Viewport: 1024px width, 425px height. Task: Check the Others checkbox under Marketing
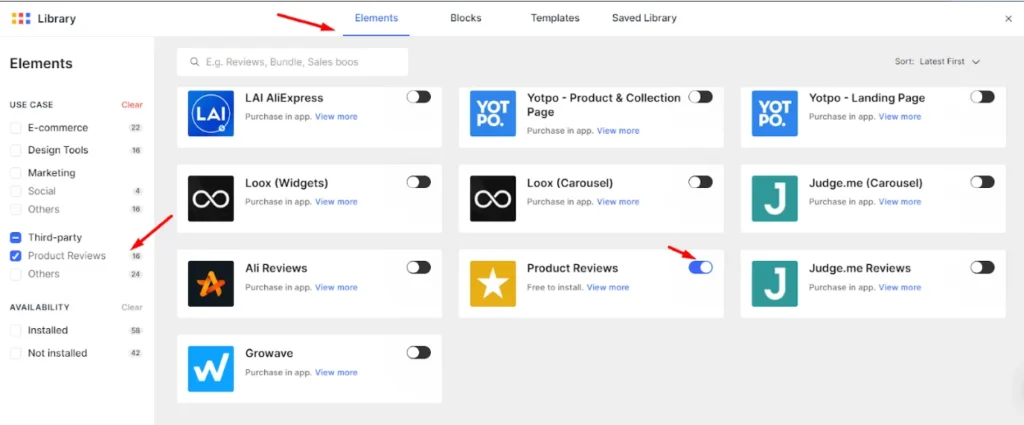(x=16, y=210)
